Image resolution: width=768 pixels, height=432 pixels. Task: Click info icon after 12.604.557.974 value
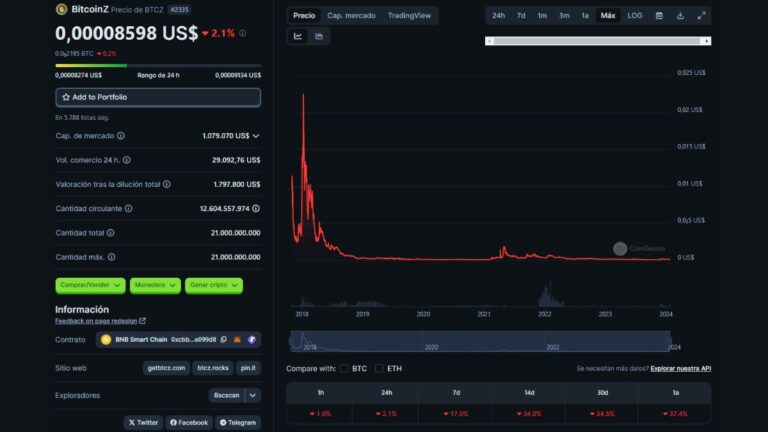(256, 208)
